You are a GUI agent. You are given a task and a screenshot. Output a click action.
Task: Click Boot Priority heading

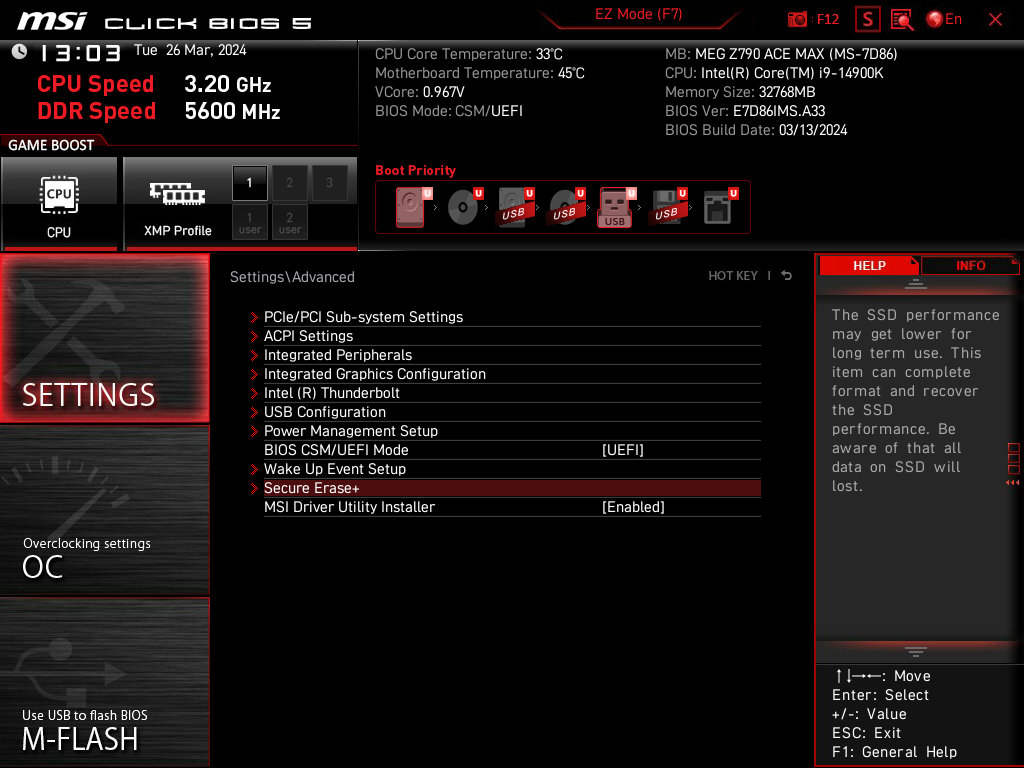(x=415, y=170)
